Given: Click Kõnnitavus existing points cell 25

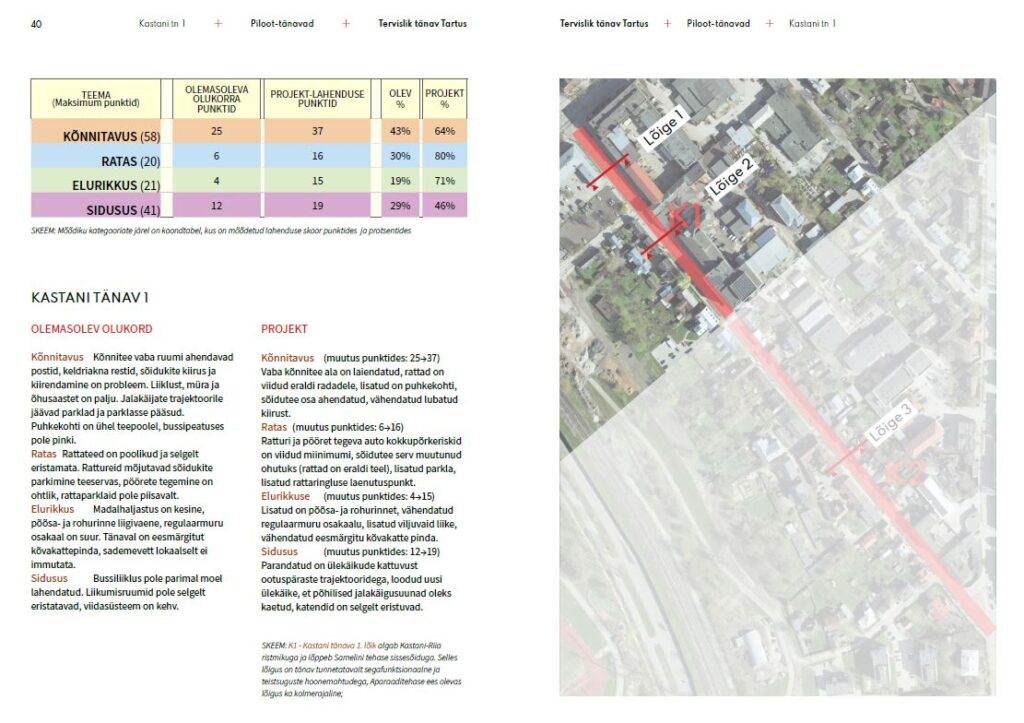Looking at the screenshot, I should coord(216,131).
